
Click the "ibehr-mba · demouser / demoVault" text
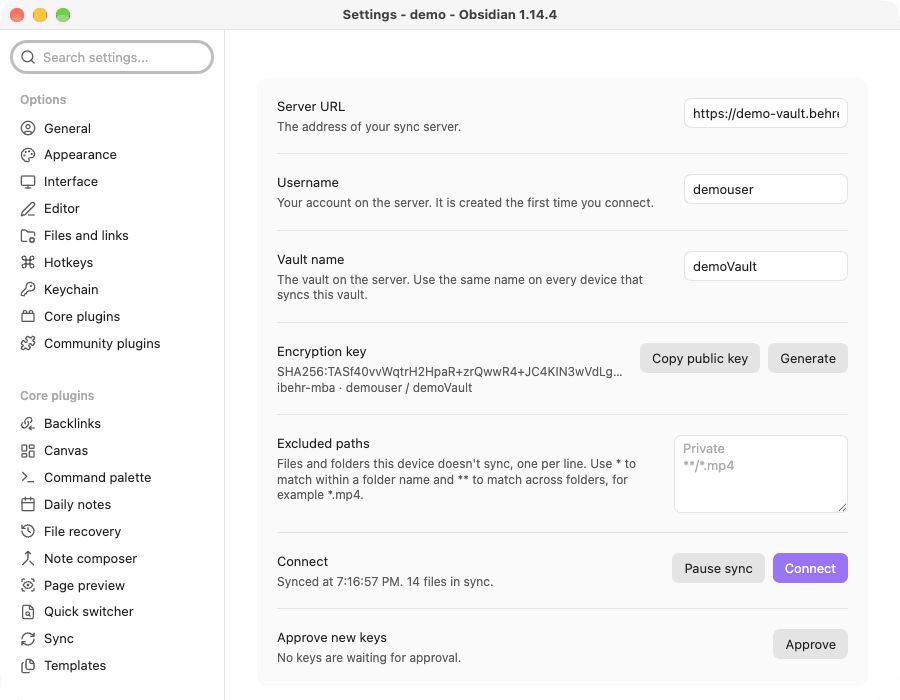(x=375, y=388)
